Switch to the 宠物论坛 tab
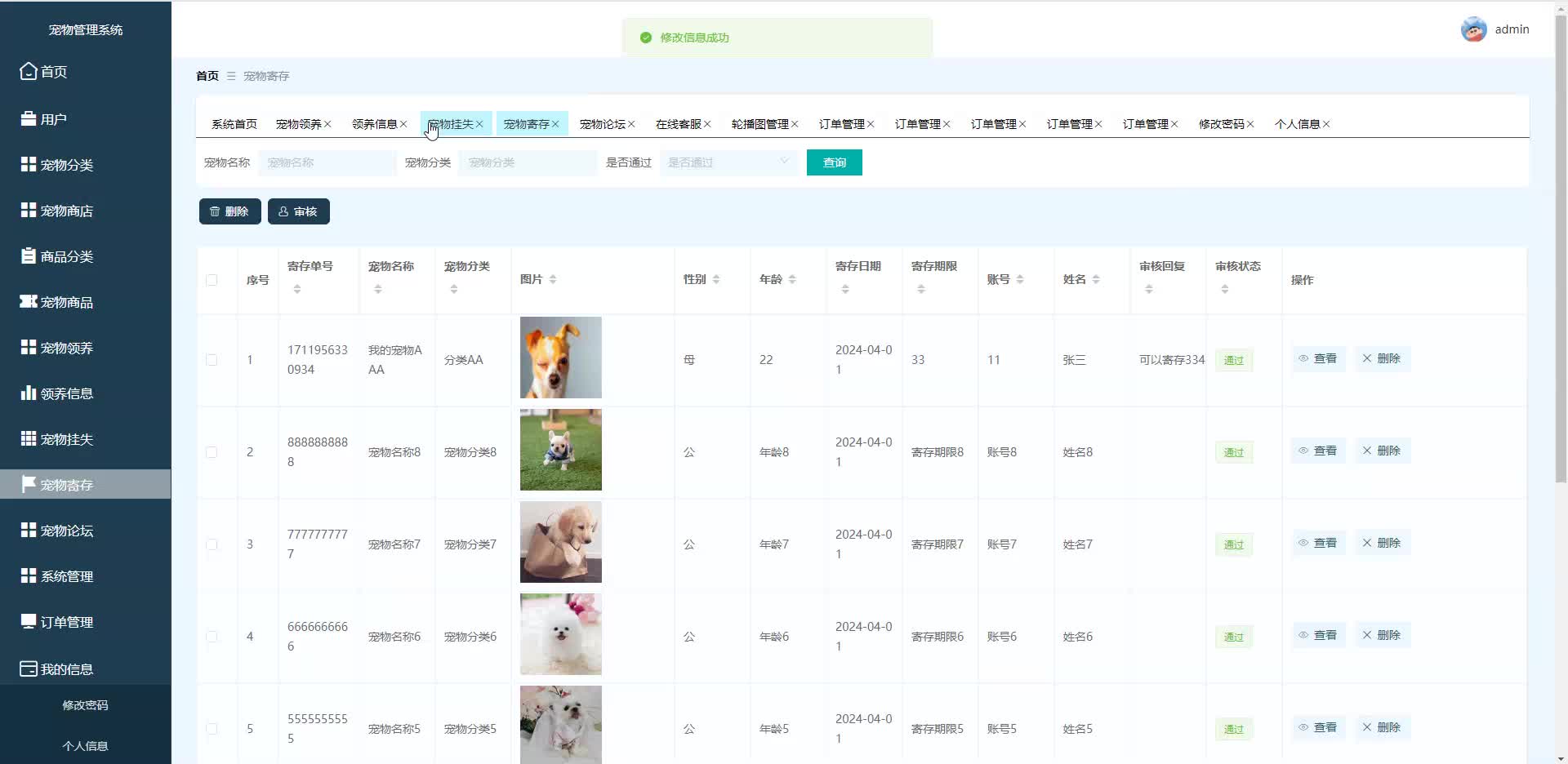Viewport: 1568px width, 764px height. pos(603,124)
